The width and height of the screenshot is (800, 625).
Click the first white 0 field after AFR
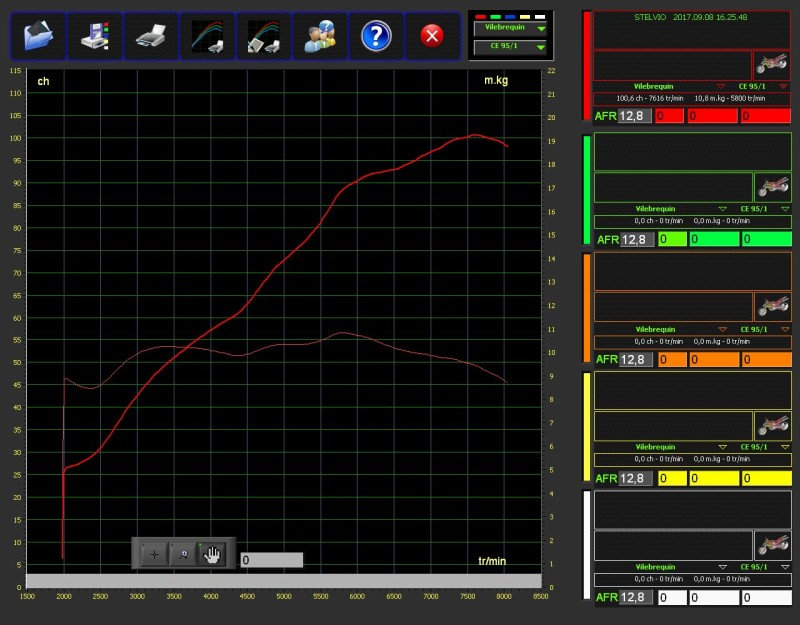point(672,597)
